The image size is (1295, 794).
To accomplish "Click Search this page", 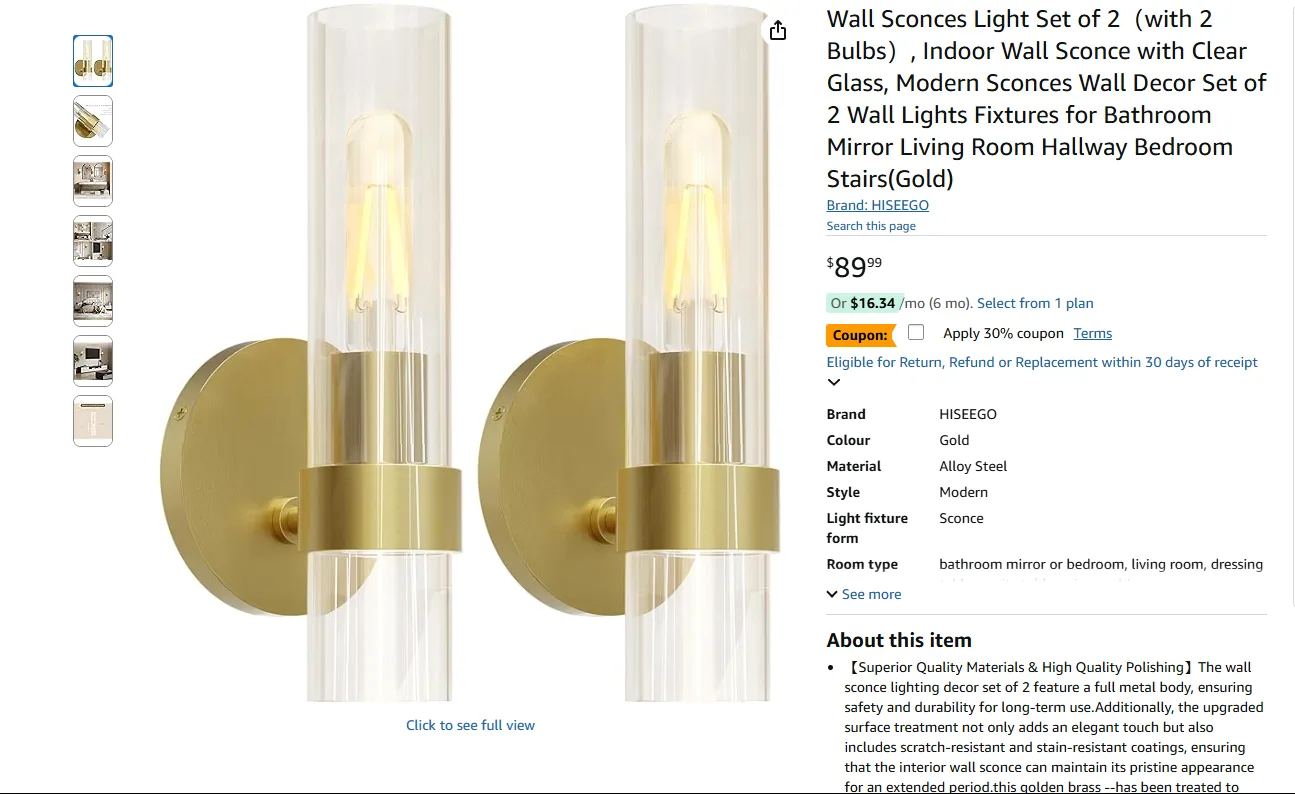I will pos(870,225).
